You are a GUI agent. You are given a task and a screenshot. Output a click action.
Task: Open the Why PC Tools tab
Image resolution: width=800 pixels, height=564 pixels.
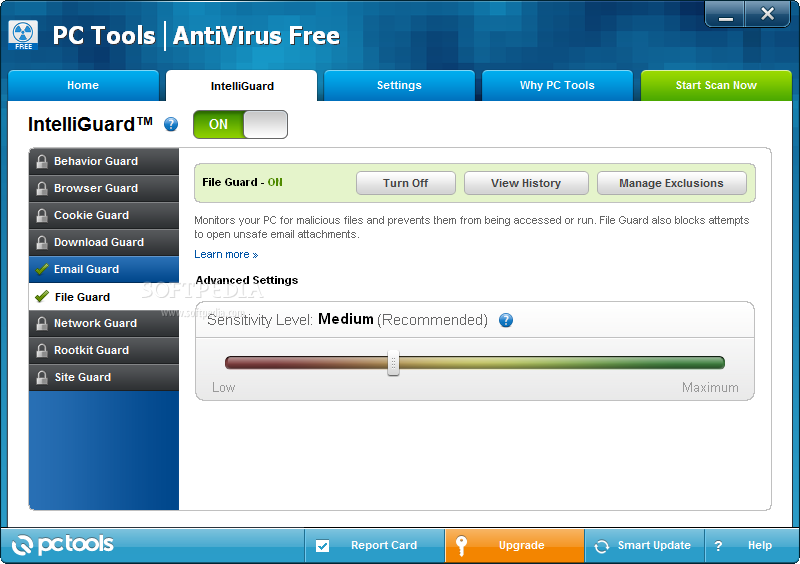557,85
